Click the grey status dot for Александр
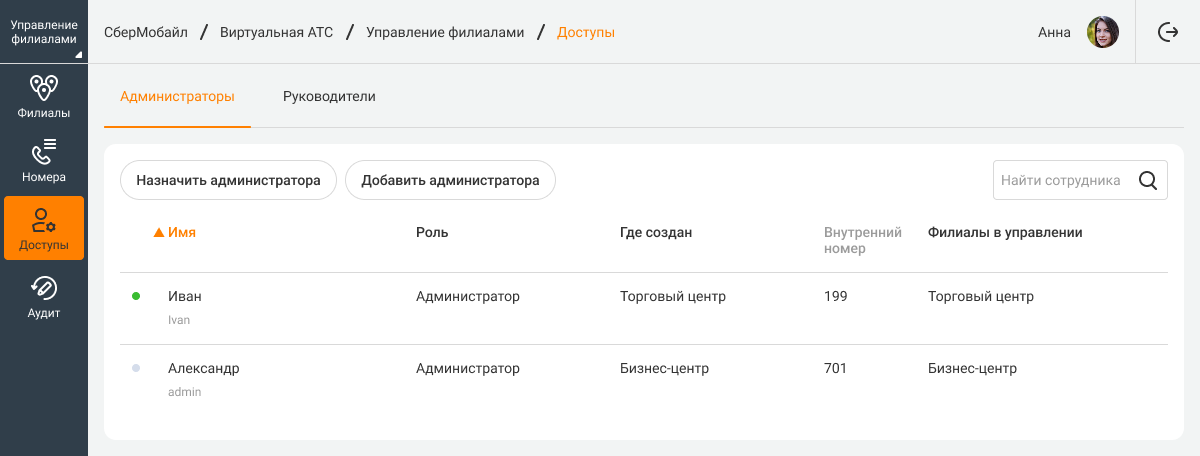This screenshot has height=456, width=1200. [136, 368]
